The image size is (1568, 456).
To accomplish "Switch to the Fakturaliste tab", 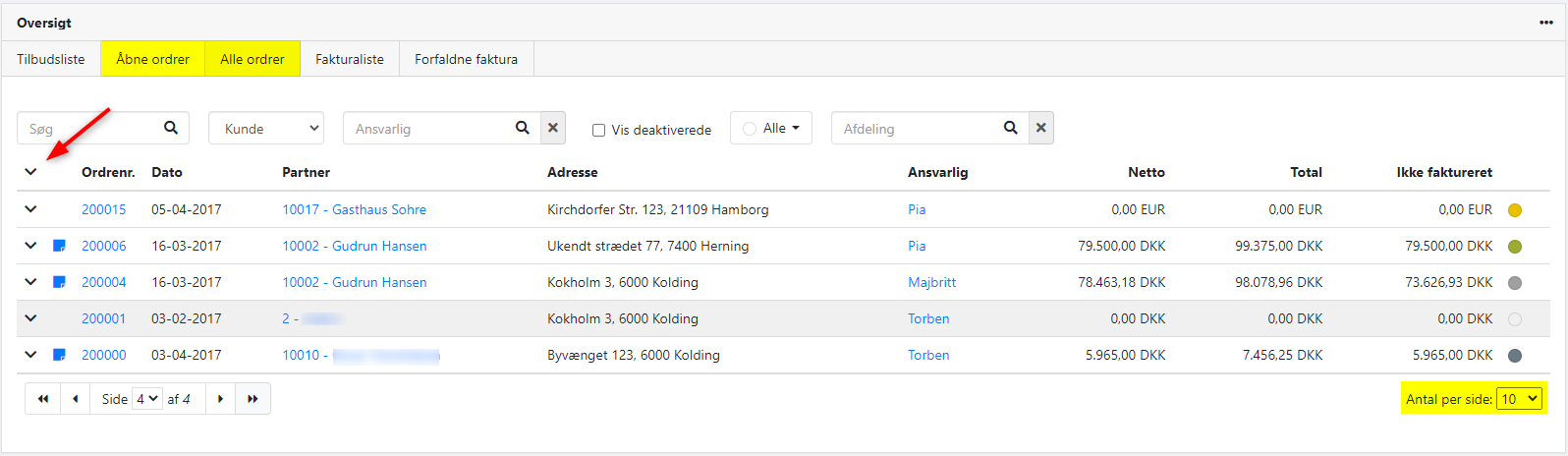I will 349,59.
